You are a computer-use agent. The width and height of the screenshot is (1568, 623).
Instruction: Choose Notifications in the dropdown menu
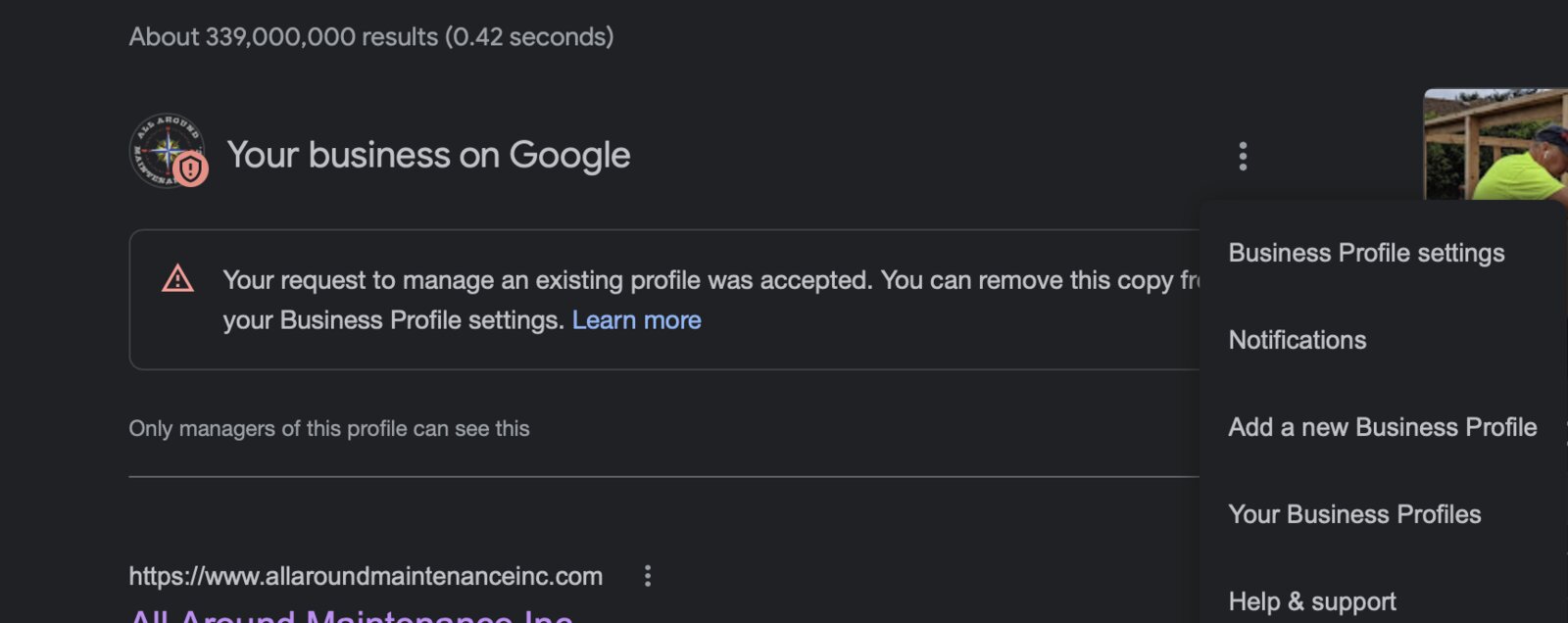point(1298,340)
